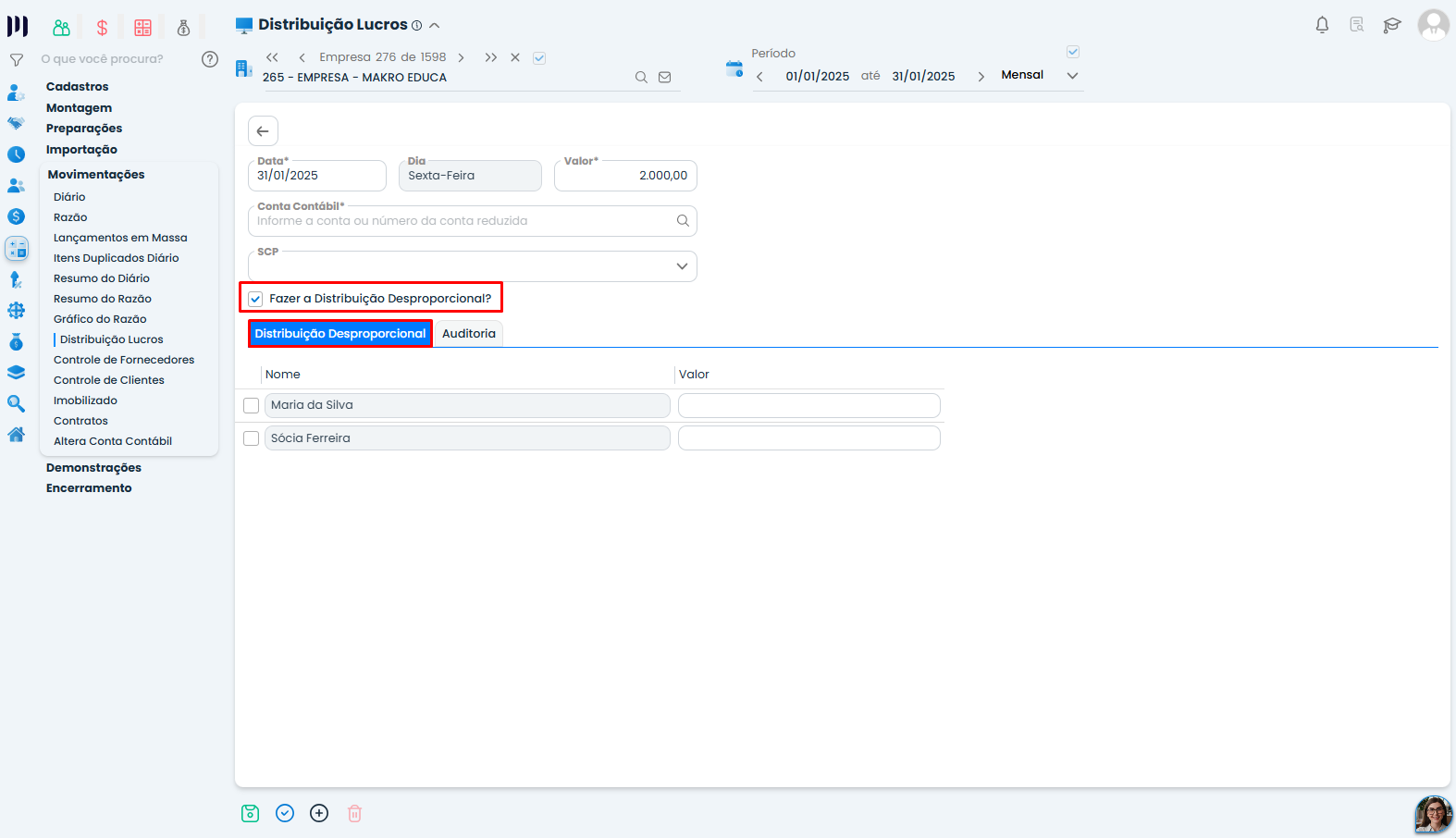Click the back arrow button
1456x838 pixels.
pyautogui.click(x=263, y=130)
